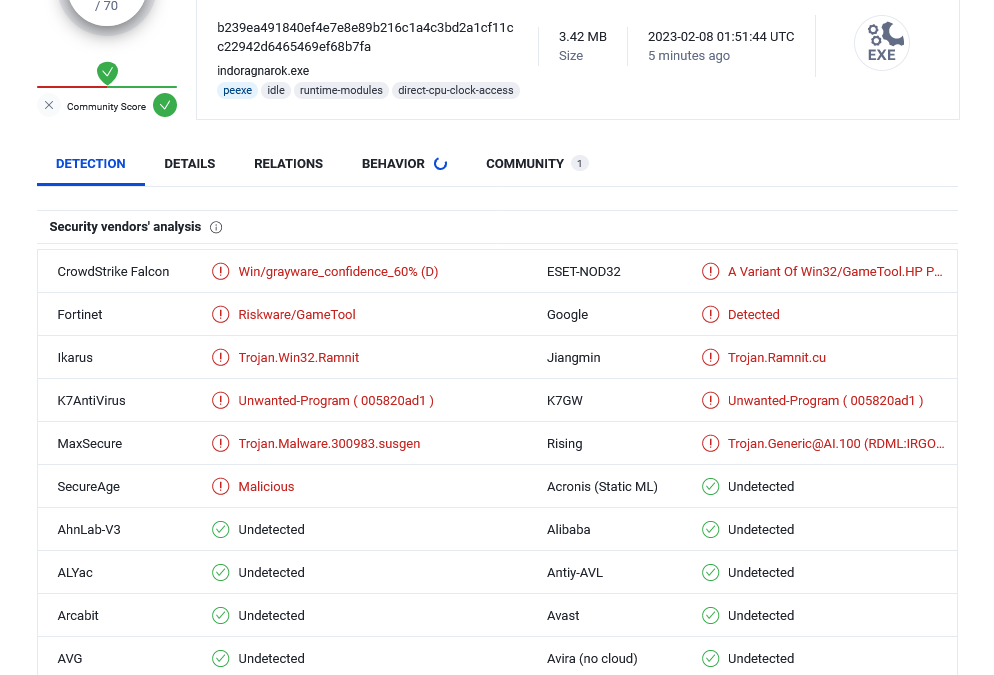This screenshot has height=675, width=994.
Task: Click the BEHAVIOR tab loading spinner
Action: point(441,164)
